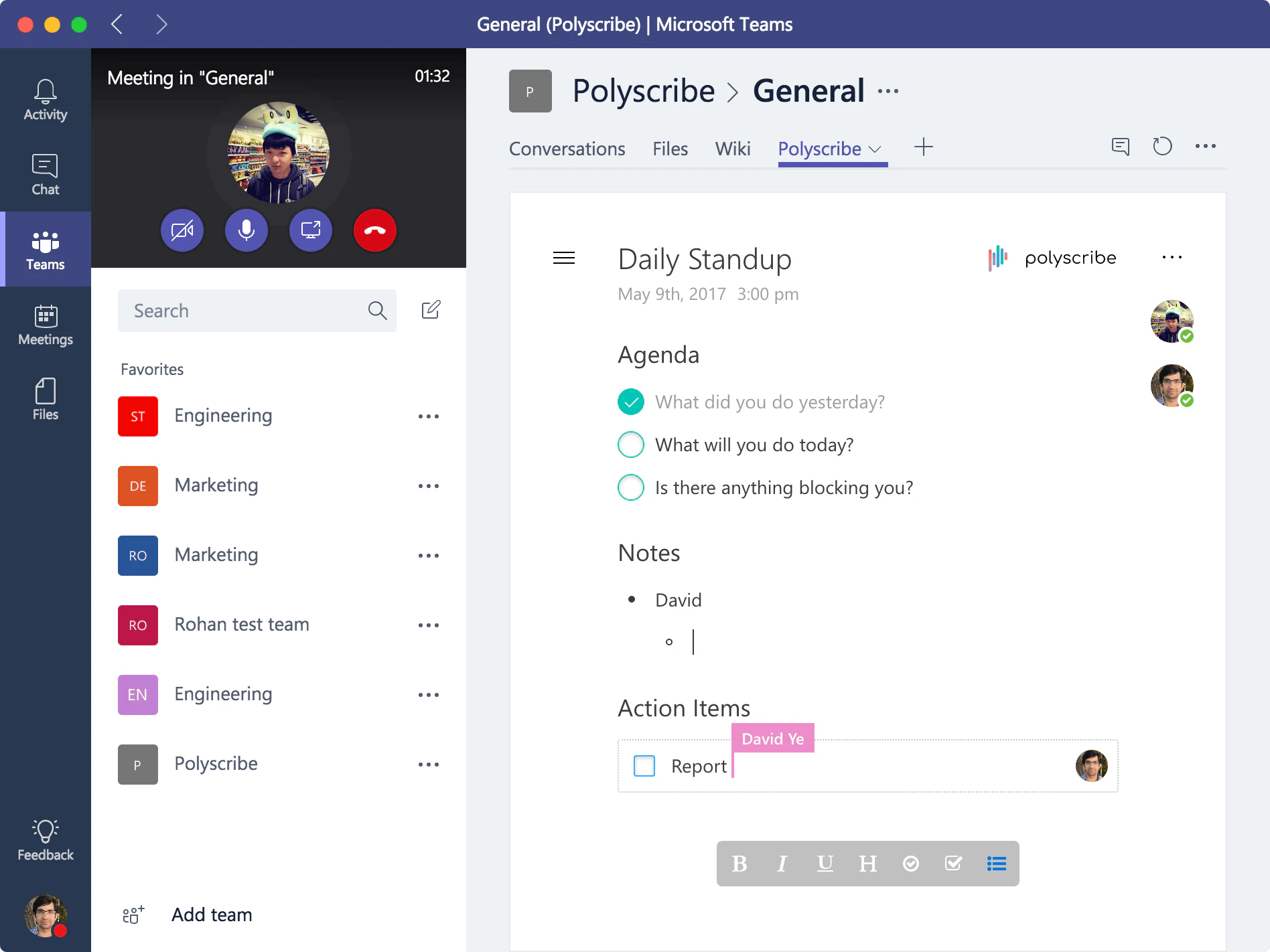Hang up the meeting call

[374, 230]
